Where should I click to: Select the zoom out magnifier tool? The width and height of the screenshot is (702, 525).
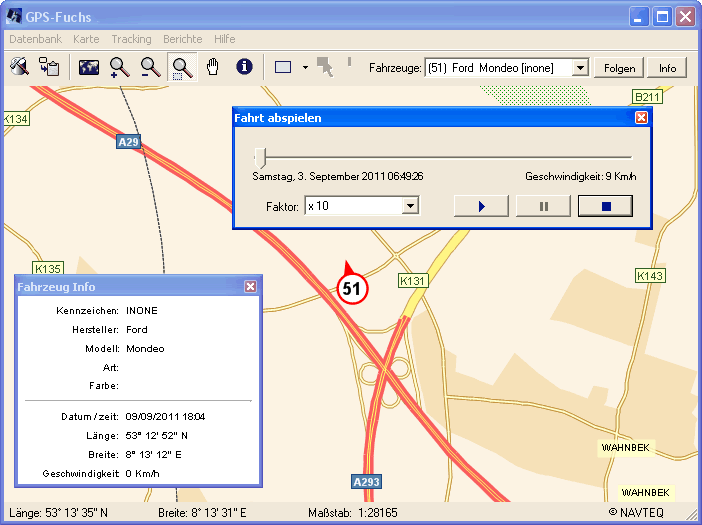[151, 67]
